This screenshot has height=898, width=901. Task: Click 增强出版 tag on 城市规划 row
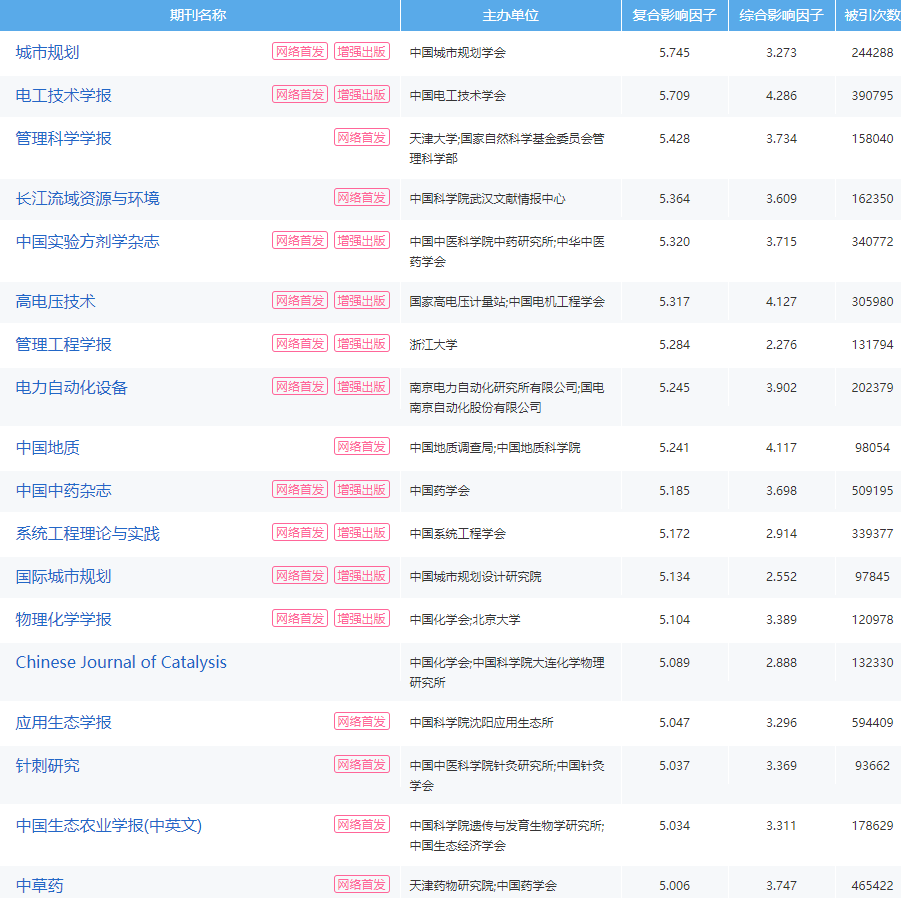(362, 52)
